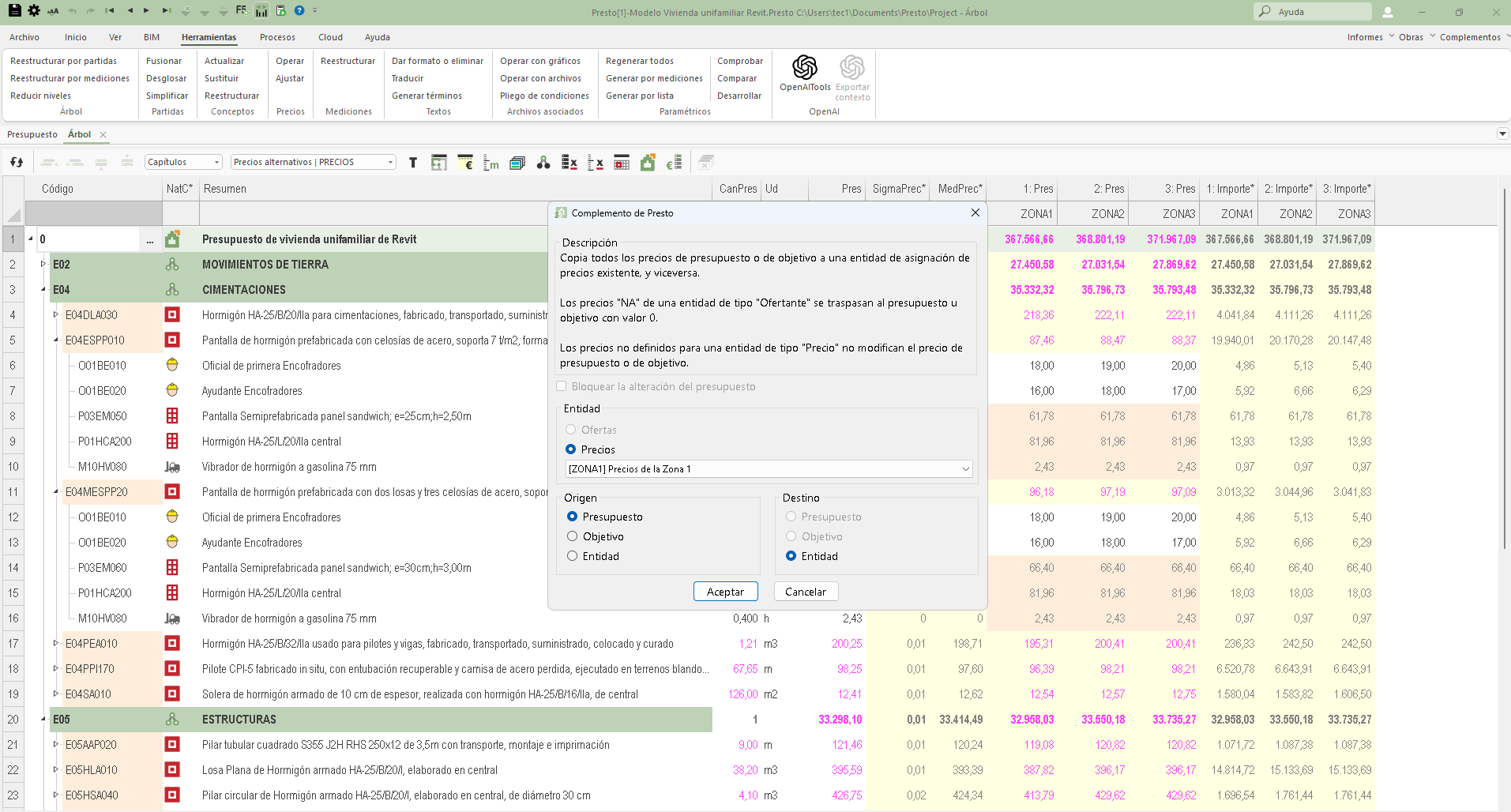Click the green house icon in toolbar
Image resolution: width=1511 pixels, height=812 pixels.
coord(648,163)
